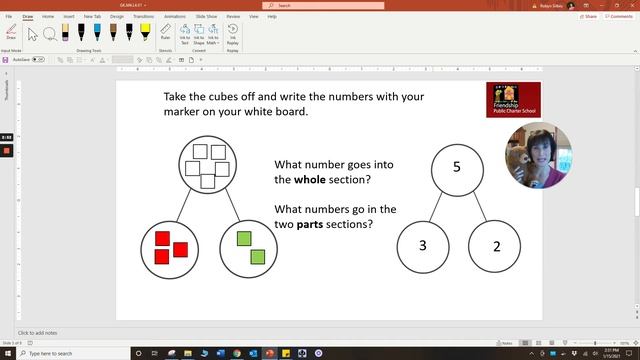Select the first black pen

point(81,32)
